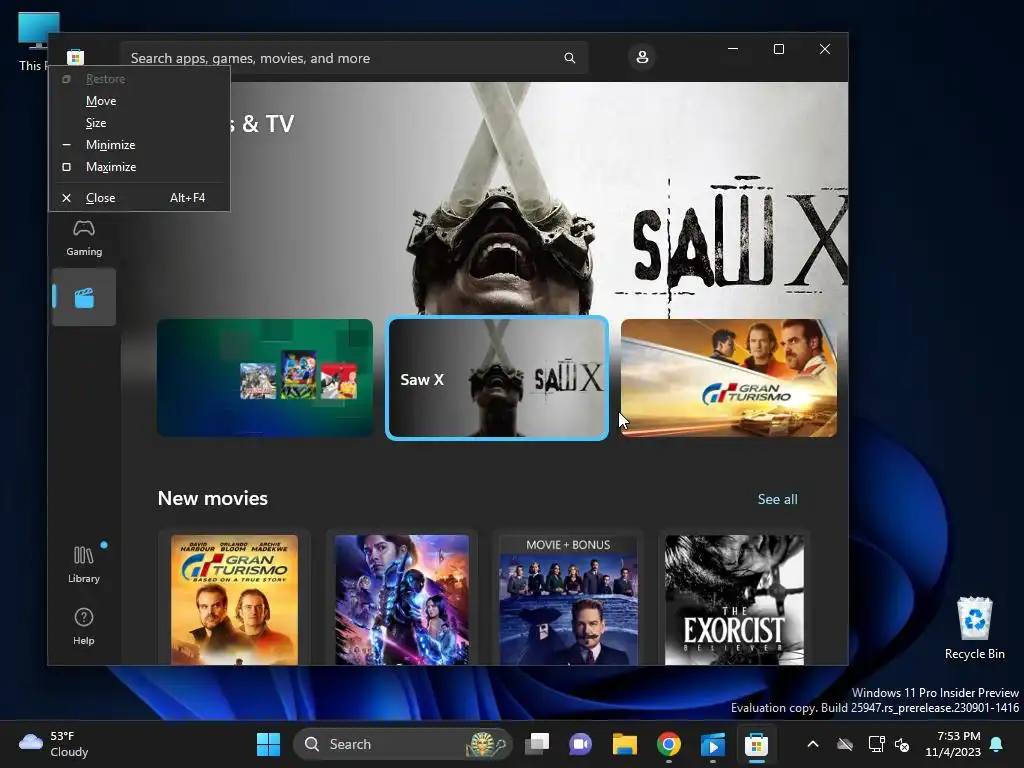Open Google Chrome from taskbar
Screen dimensions: 1024x768
pos(668,744)
